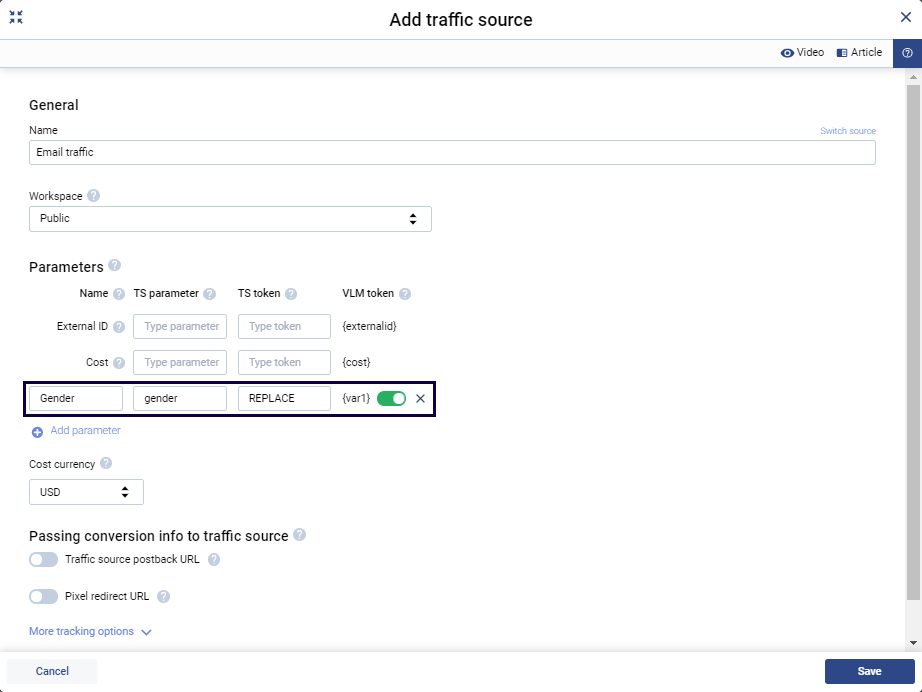Enable the Pixel redirect URL toggle
The image size is (922, 692).
tap(42, 596)
